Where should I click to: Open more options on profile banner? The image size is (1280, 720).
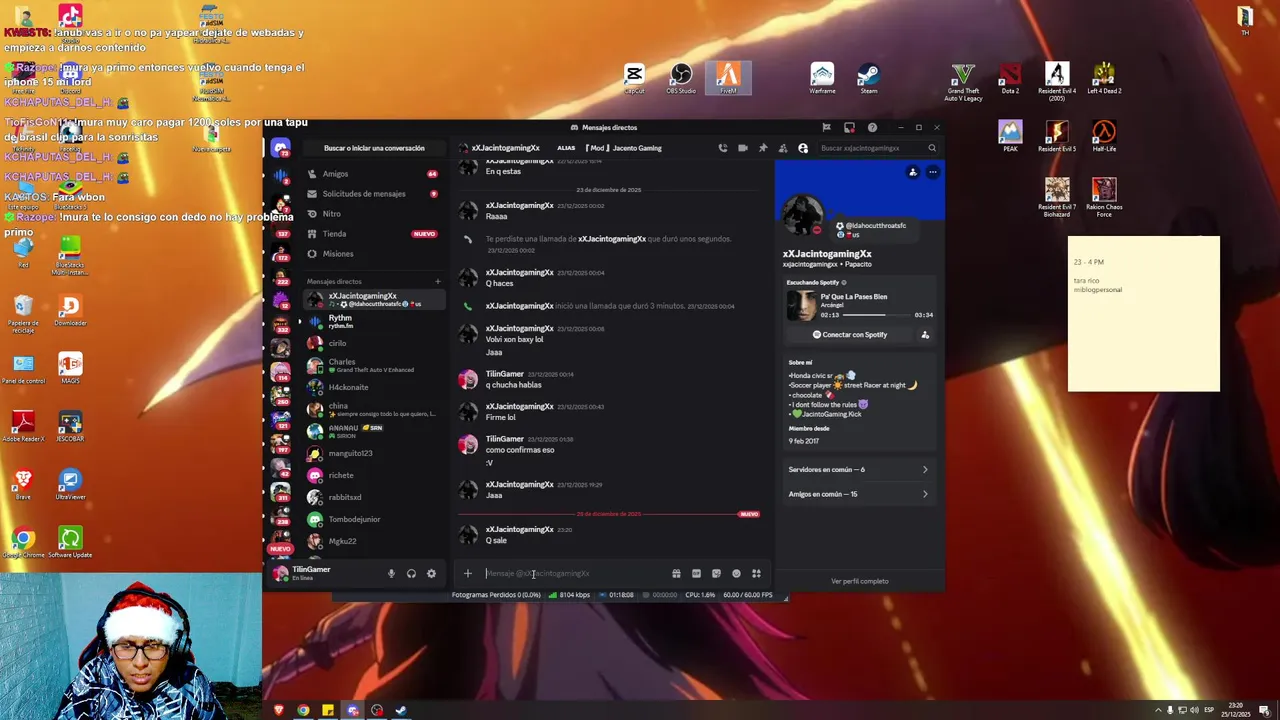tap(932, 172)
